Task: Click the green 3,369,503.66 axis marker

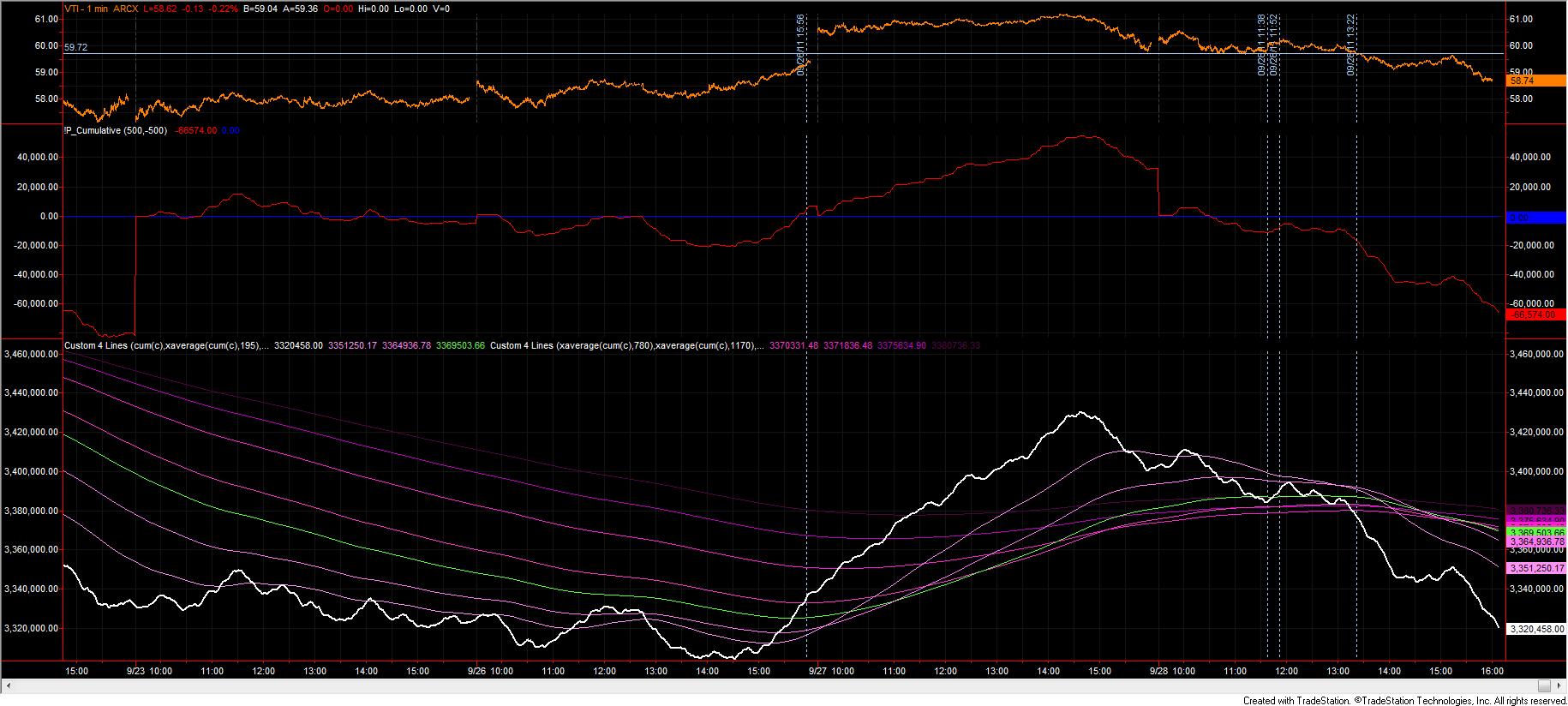Action: (x=1537, y=532)
